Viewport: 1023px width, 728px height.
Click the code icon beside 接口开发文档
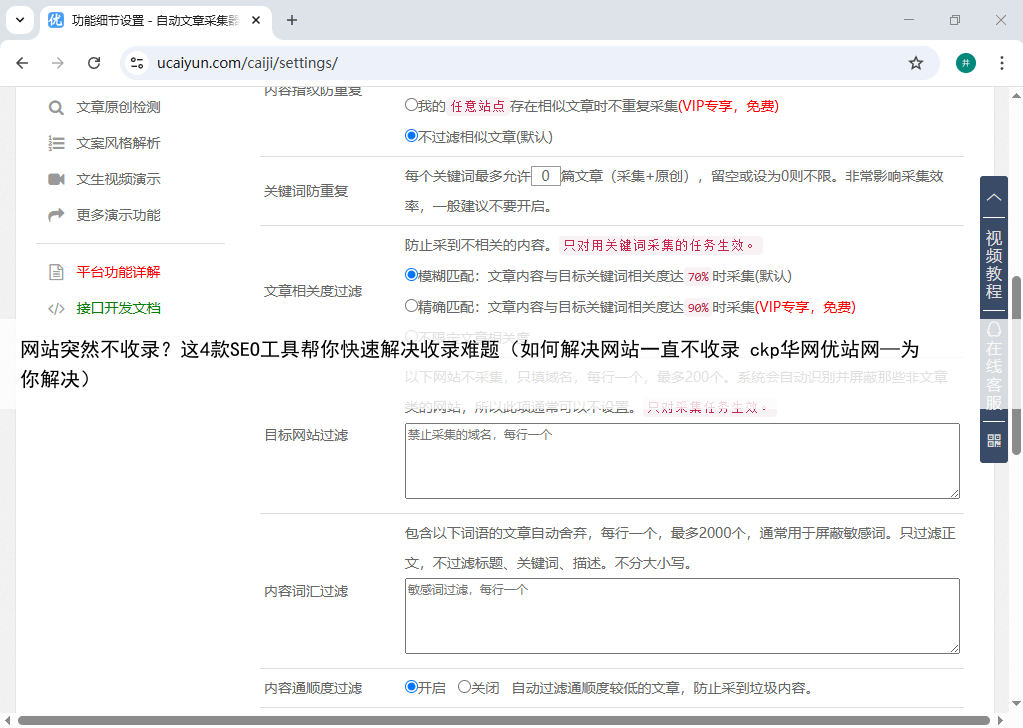(56, 308)
